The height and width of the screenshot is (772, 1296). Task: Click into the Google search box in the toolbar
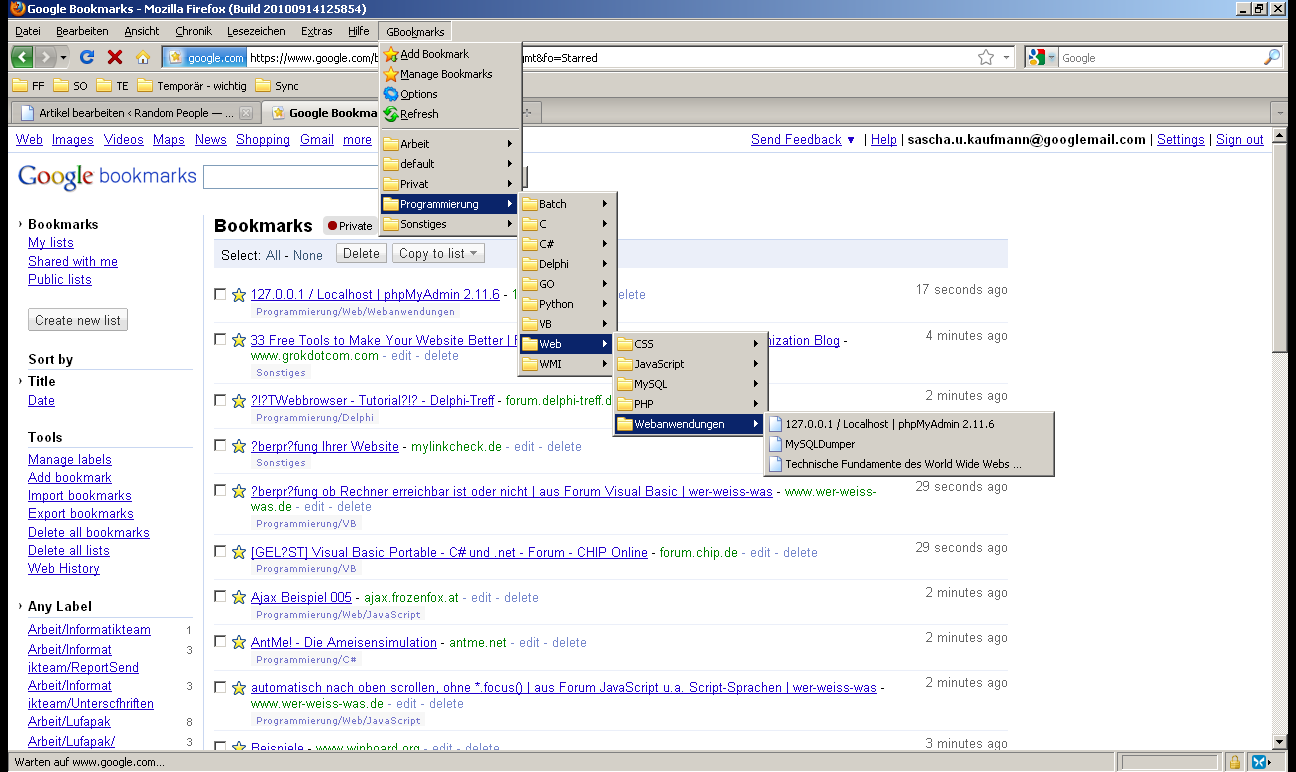(1158, 57)
